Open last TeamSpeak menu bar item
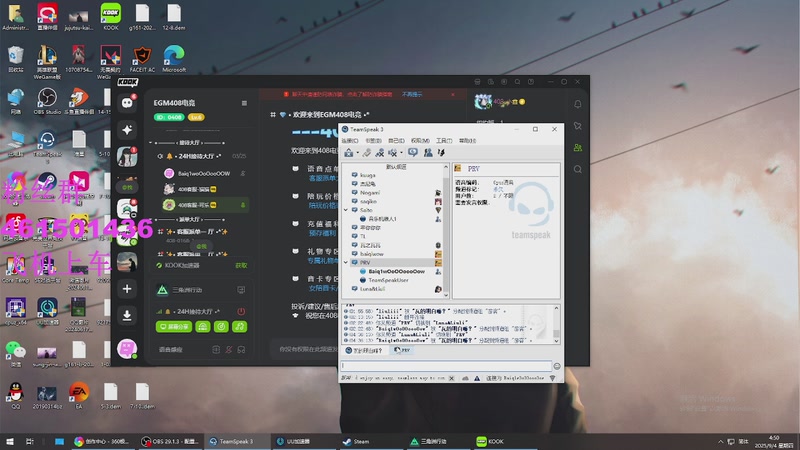The height and width of the screenshot is (450, 800). click(467, 141)
